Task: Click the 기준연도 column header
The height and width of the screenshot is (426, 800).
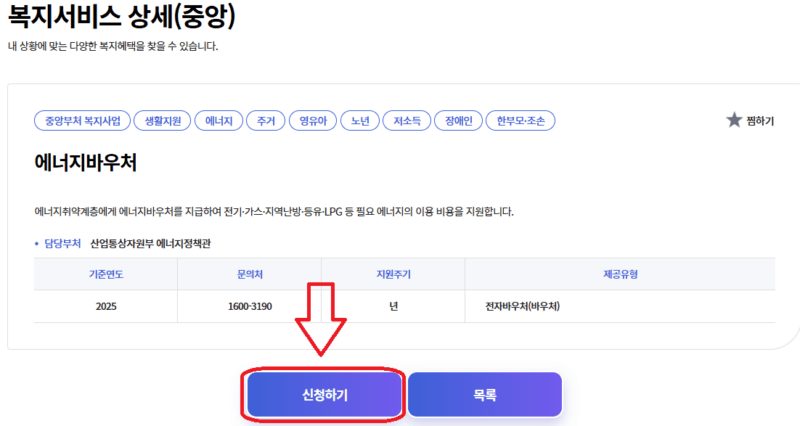Action: coord(106,274)
